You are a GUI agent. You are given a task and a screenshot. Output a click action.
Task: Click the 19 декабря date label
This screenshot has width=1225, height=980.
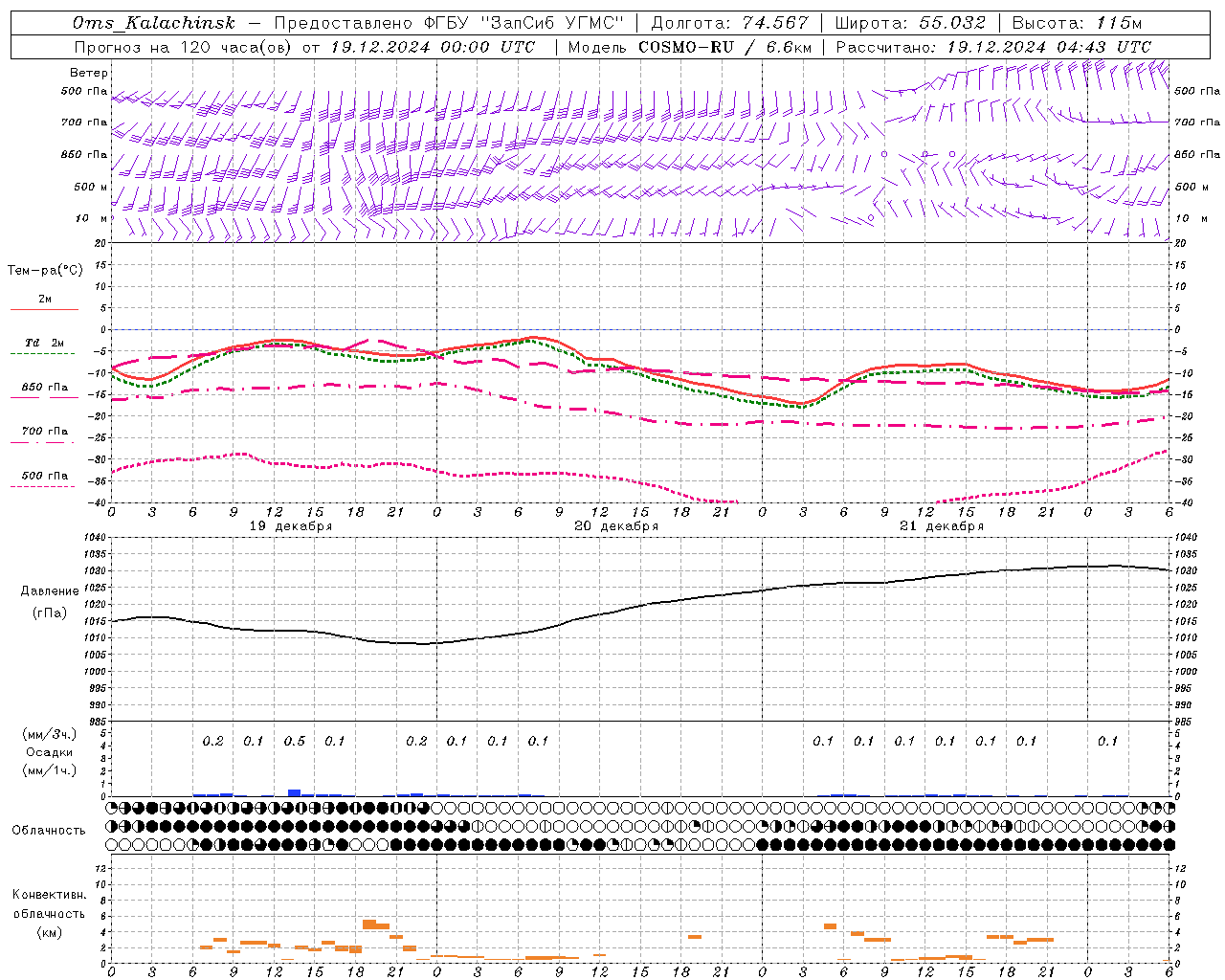[291, 526]
